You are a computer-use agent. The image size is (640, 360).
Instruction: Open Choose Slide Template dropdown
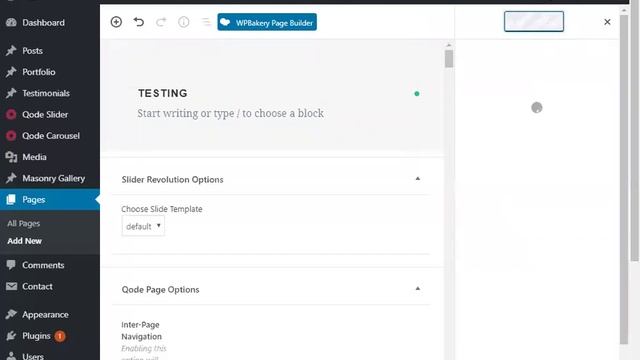click(143, 226)
